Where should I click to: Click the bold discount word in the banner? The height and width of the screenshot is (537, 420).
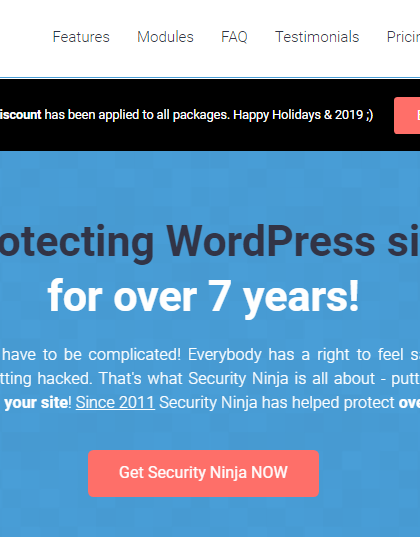(21, 115)
